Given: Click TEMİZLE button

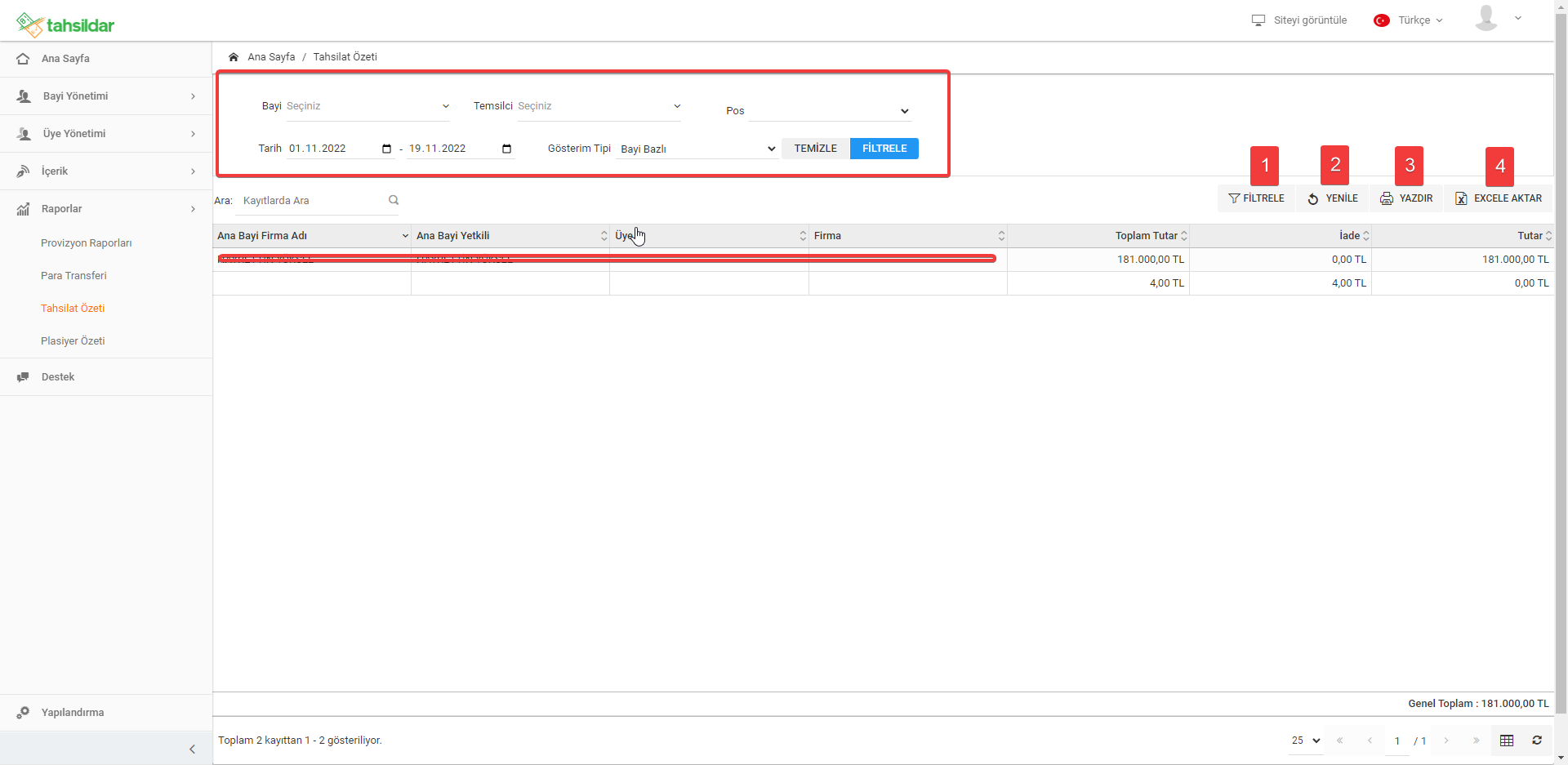Looking at the screenshot, I should coord(816,149).
